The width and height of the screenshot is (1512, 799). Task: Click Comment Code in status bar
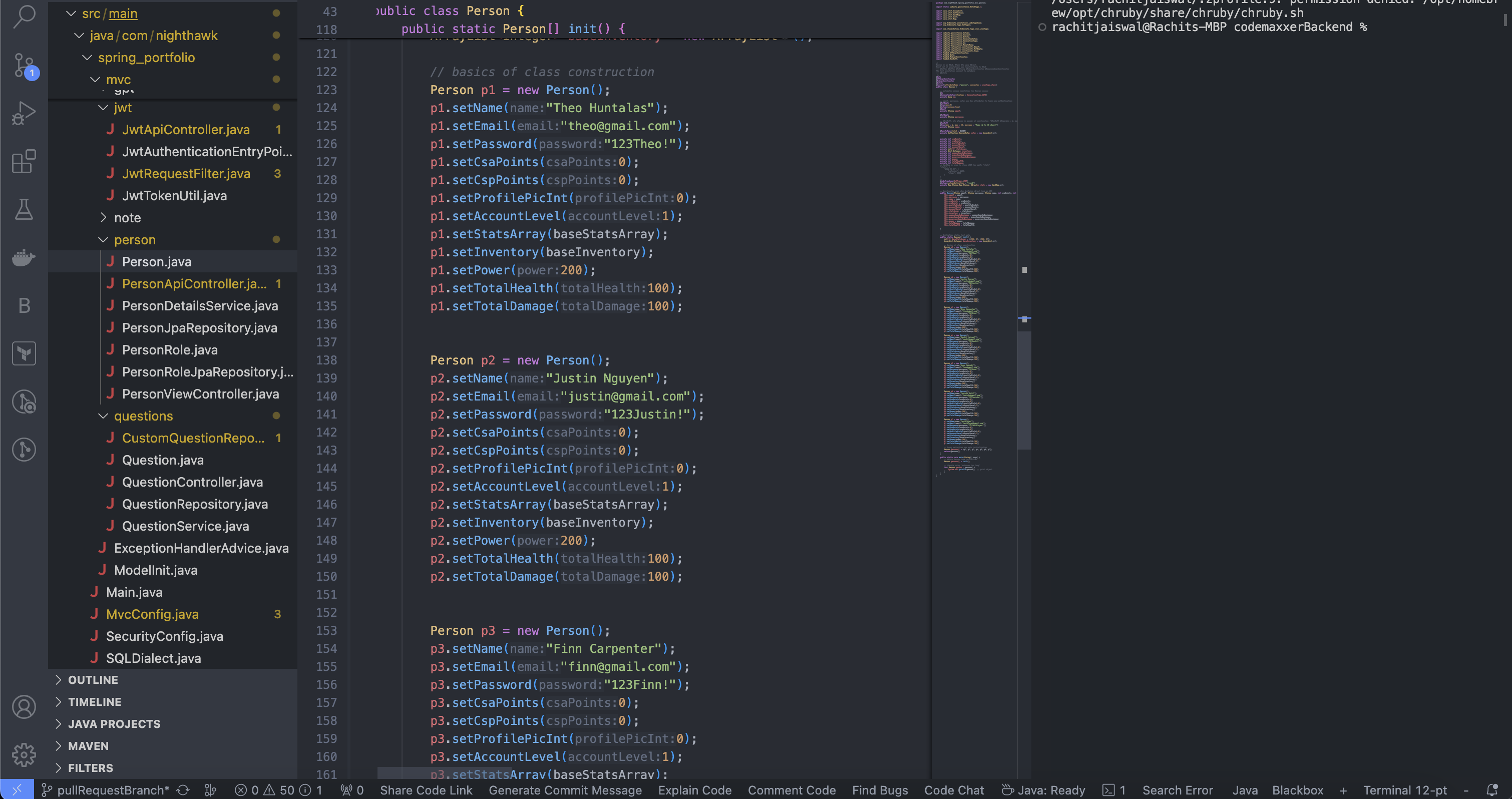pos(791,790)
